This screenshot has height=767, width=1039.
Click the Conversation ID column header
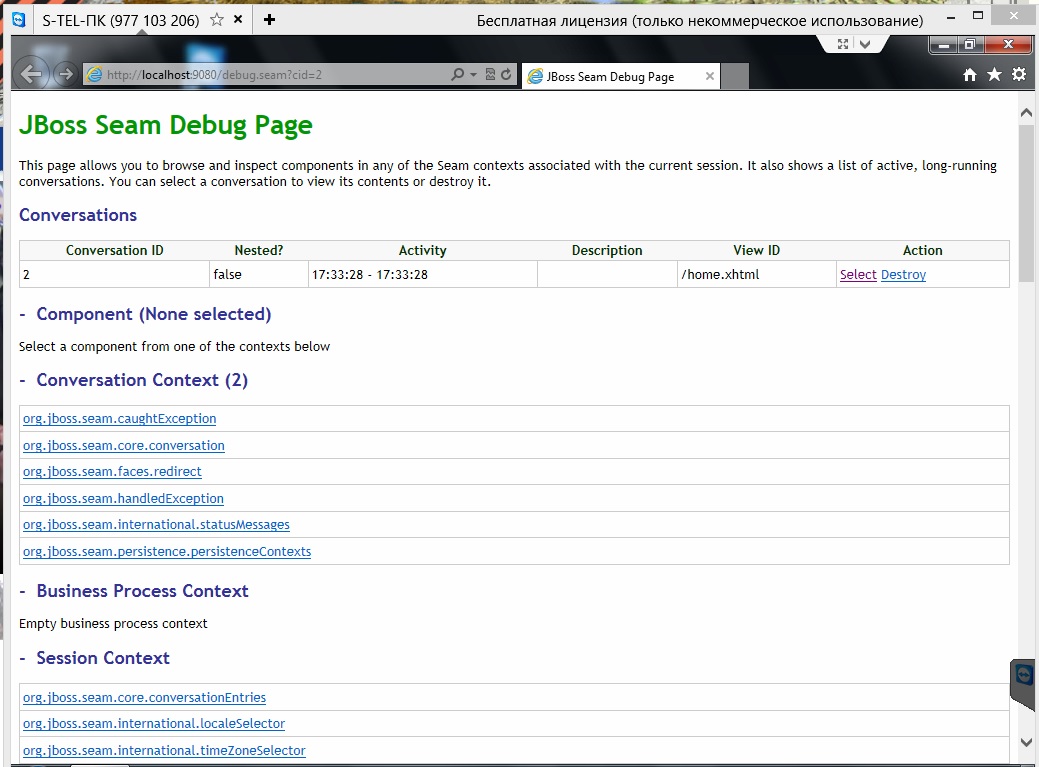(x=115, y=250)
